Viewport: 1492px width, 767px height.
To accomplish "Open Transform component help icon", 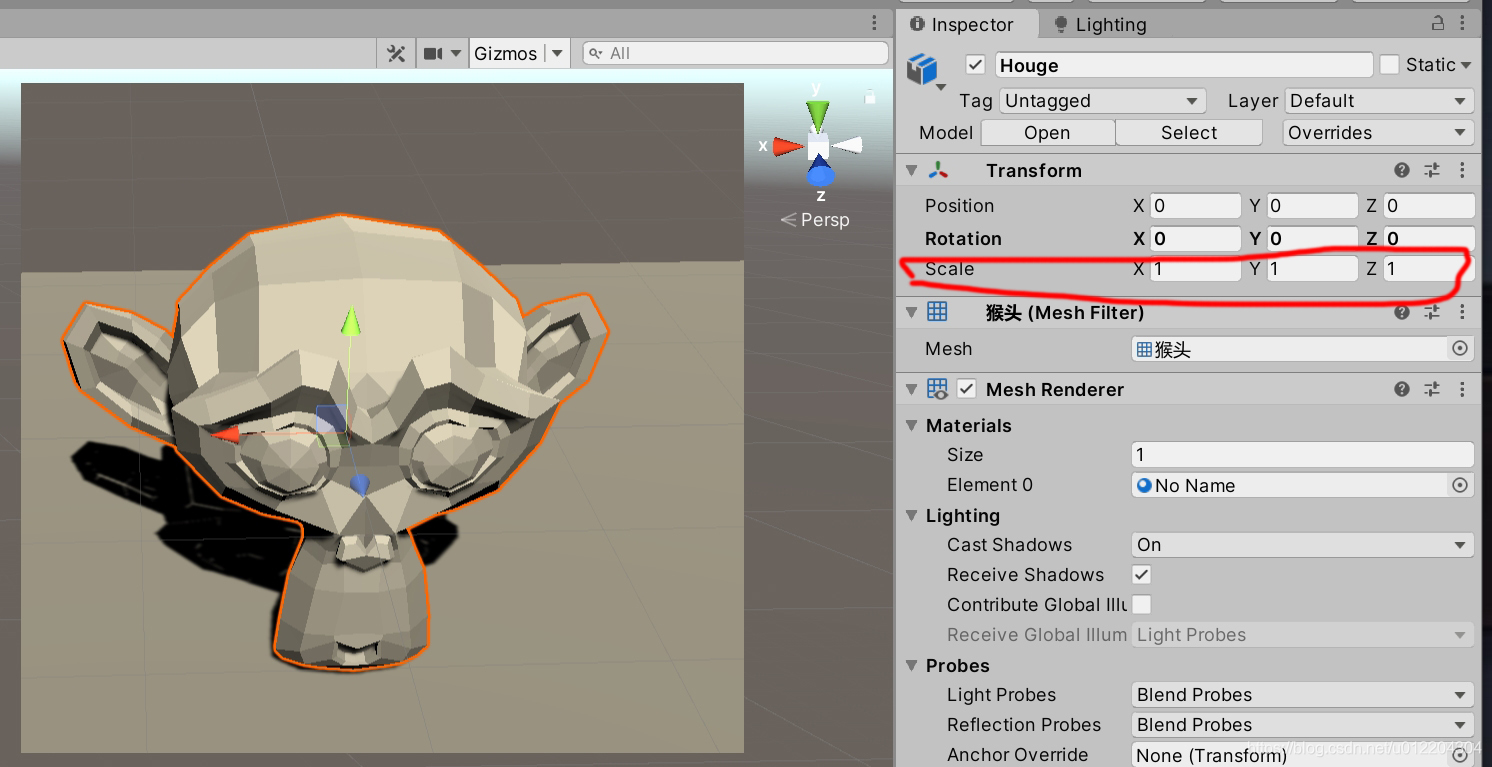I will click(1402, 170).
